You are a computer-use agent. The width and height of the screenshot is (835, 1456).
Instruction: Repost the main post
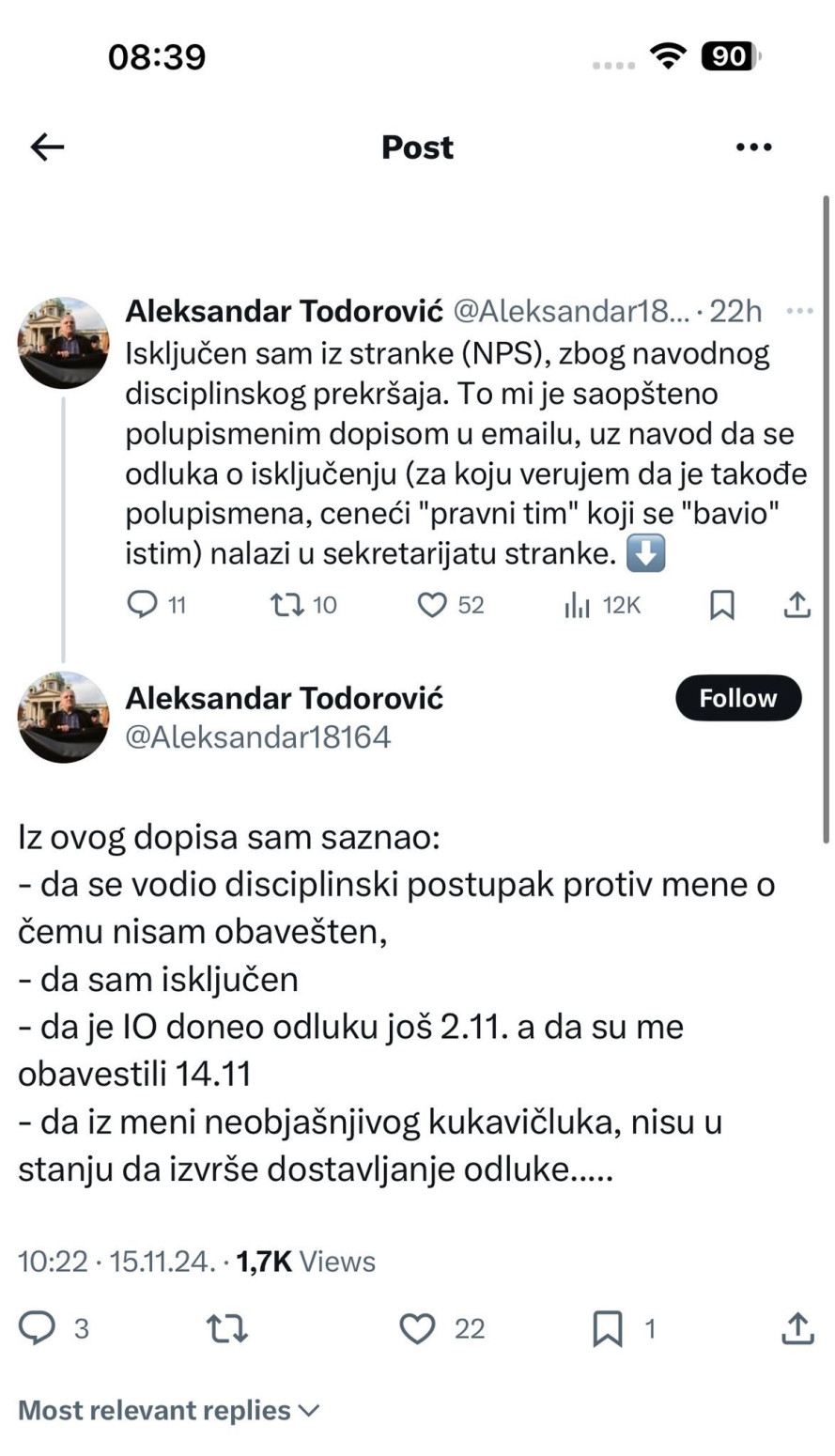[x=226, y=1328]
